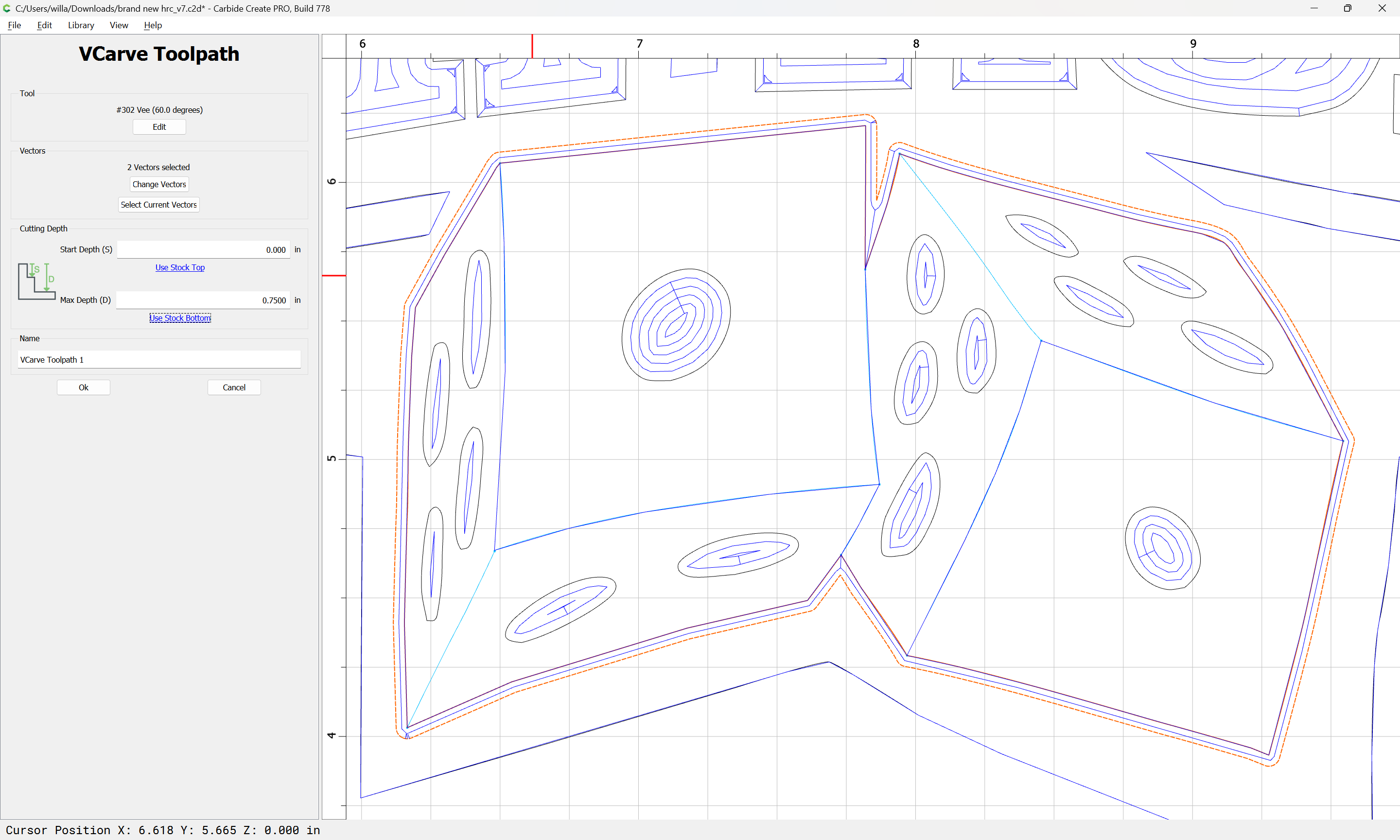Click the toolpath Name text field
The width and height of the screenshot is (1400, 840).
(x=159, y=359)
